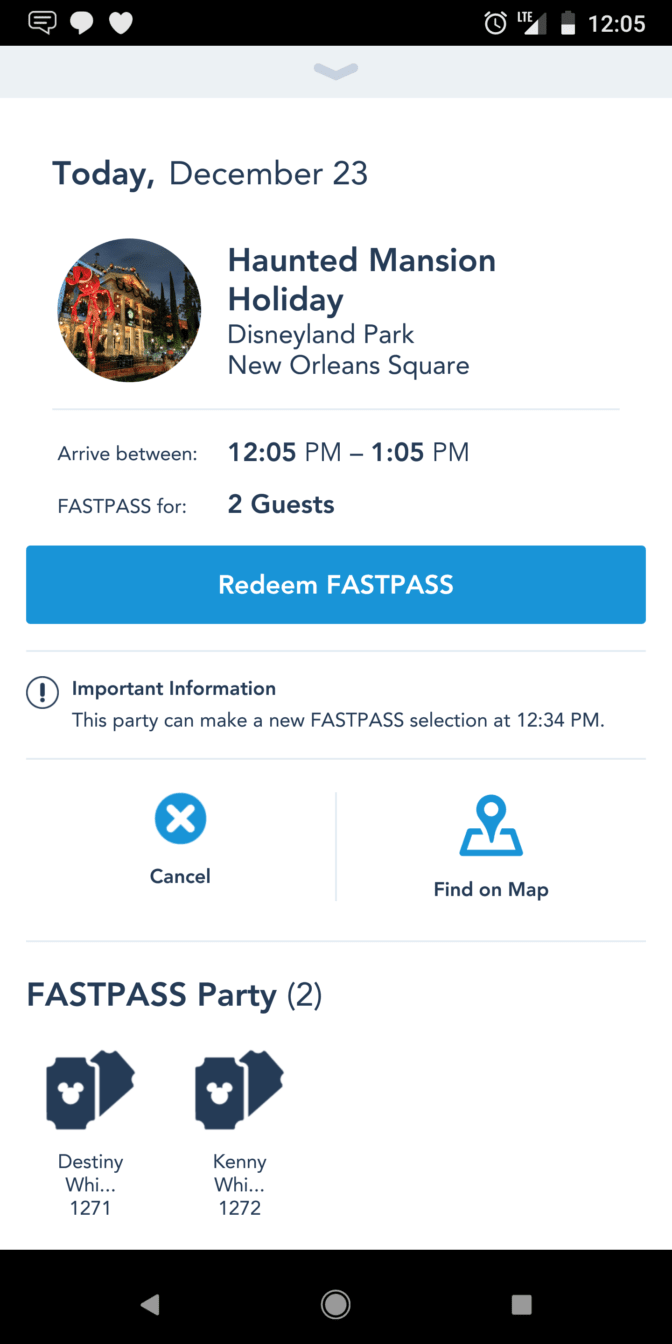Tap the Destiny Whi... 1271 guest name
672x1344 pixels.
point(90,1185)
